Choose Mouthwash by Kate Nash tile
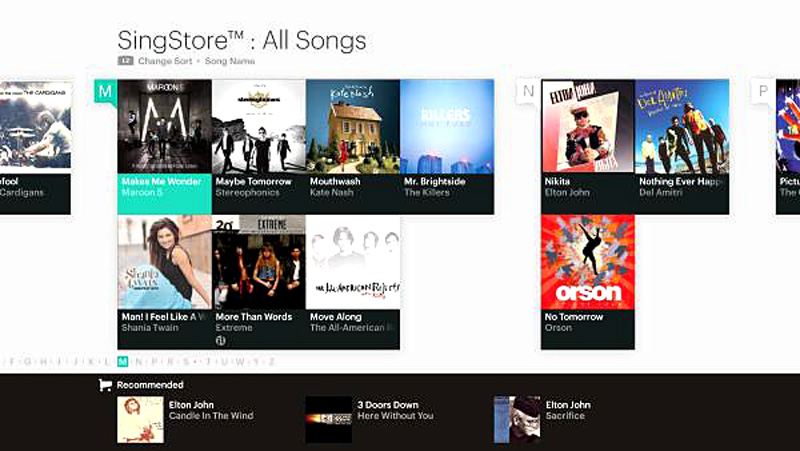 point(353,146)
